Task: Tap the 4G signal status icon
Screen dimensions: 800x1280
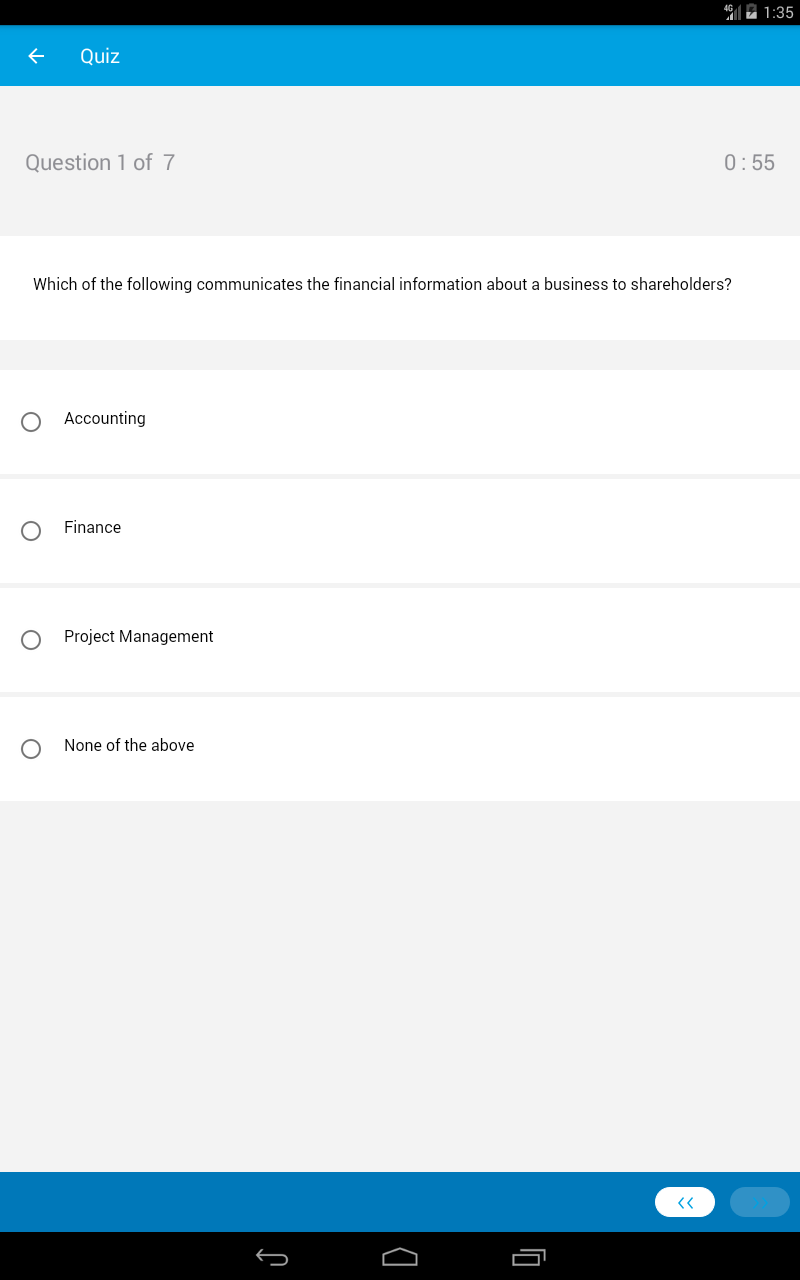Action: point(732,12)
